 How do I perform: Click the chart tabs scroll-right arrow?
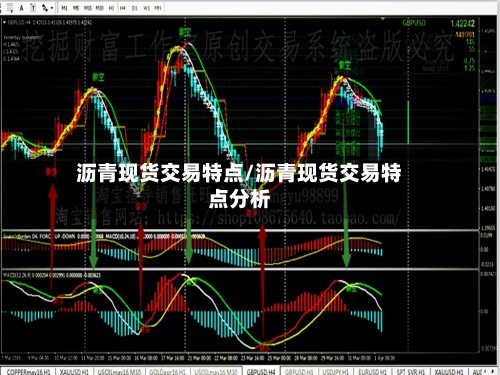click(493, 371)
